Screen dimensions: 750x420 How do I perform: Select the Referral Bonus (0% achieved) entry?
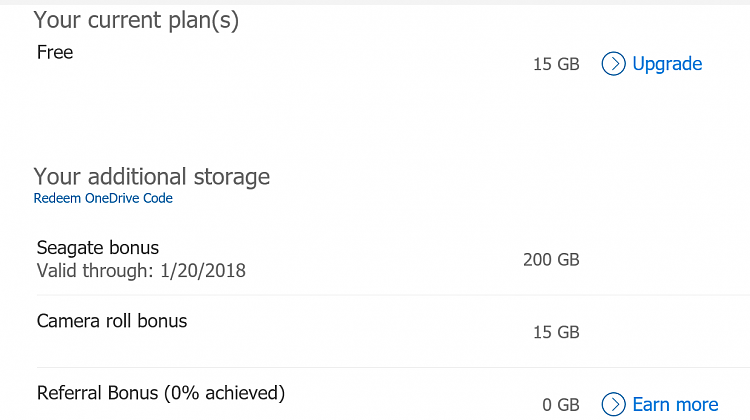coord(161,393)
